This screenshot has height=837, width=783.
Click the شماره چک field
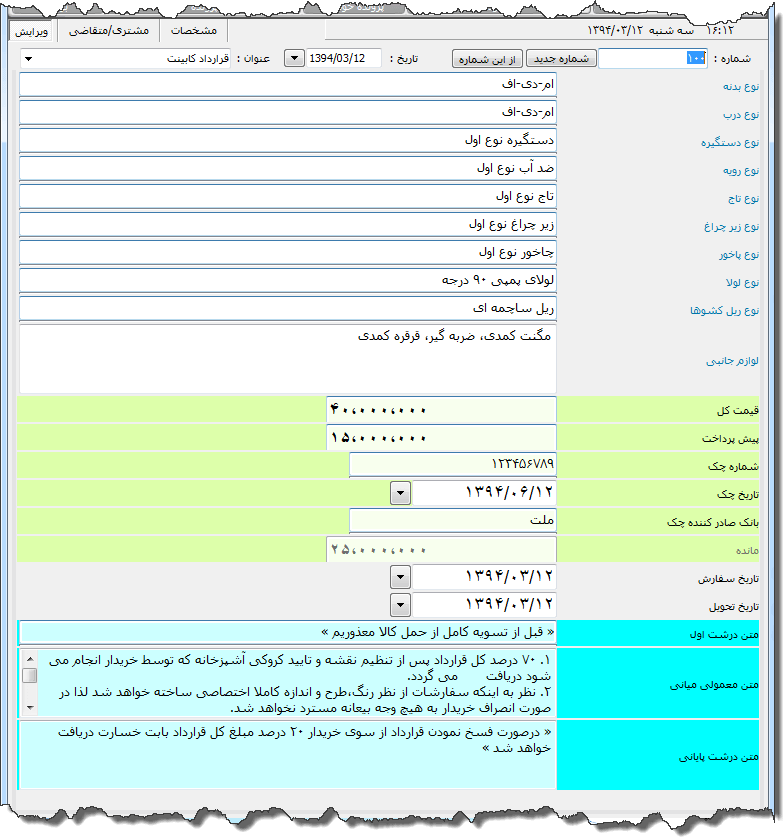pos(453,464)
